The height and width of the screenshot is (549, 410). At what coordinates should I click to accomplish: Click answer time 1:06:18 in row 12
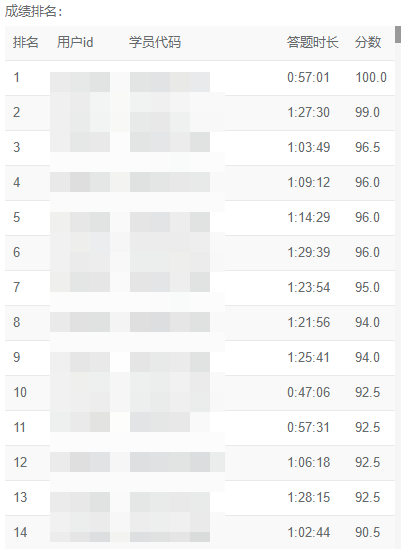pos(308,463)
